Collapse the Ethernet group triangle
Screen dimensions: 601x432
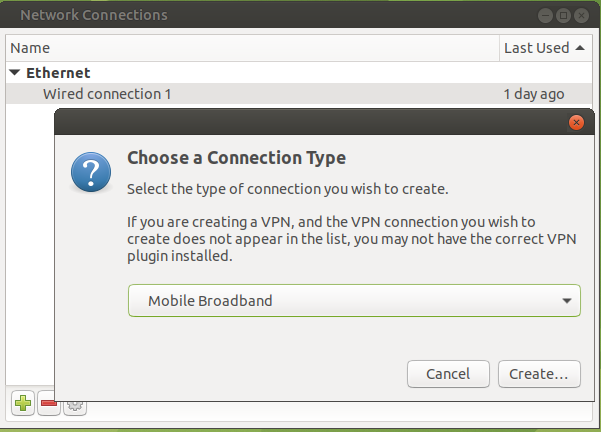tap(15, 73)
